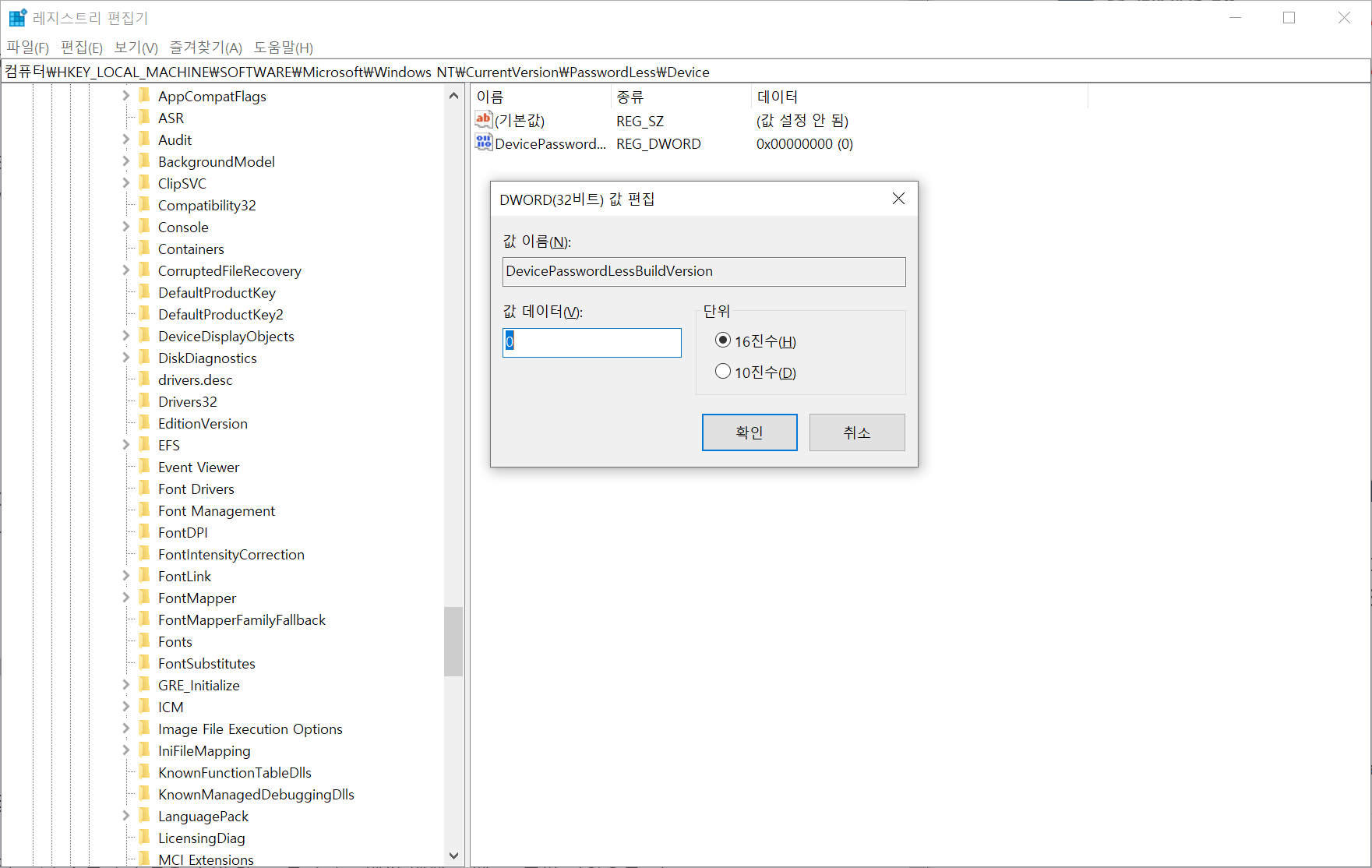
Task: Click the DiskDiagnostics folder icon
Action: pos(144,358)
